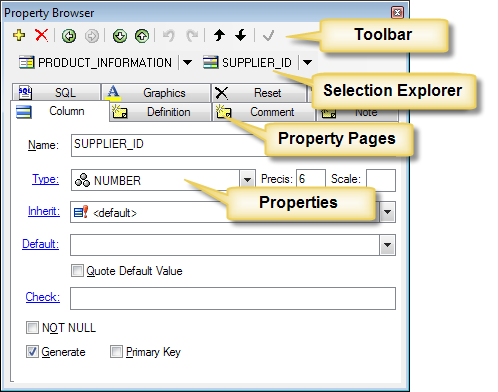Open the dropdown next to PRODUCT_INFORMATION
The height and width of the screenshot is (392, 498).
click(187, 62)
